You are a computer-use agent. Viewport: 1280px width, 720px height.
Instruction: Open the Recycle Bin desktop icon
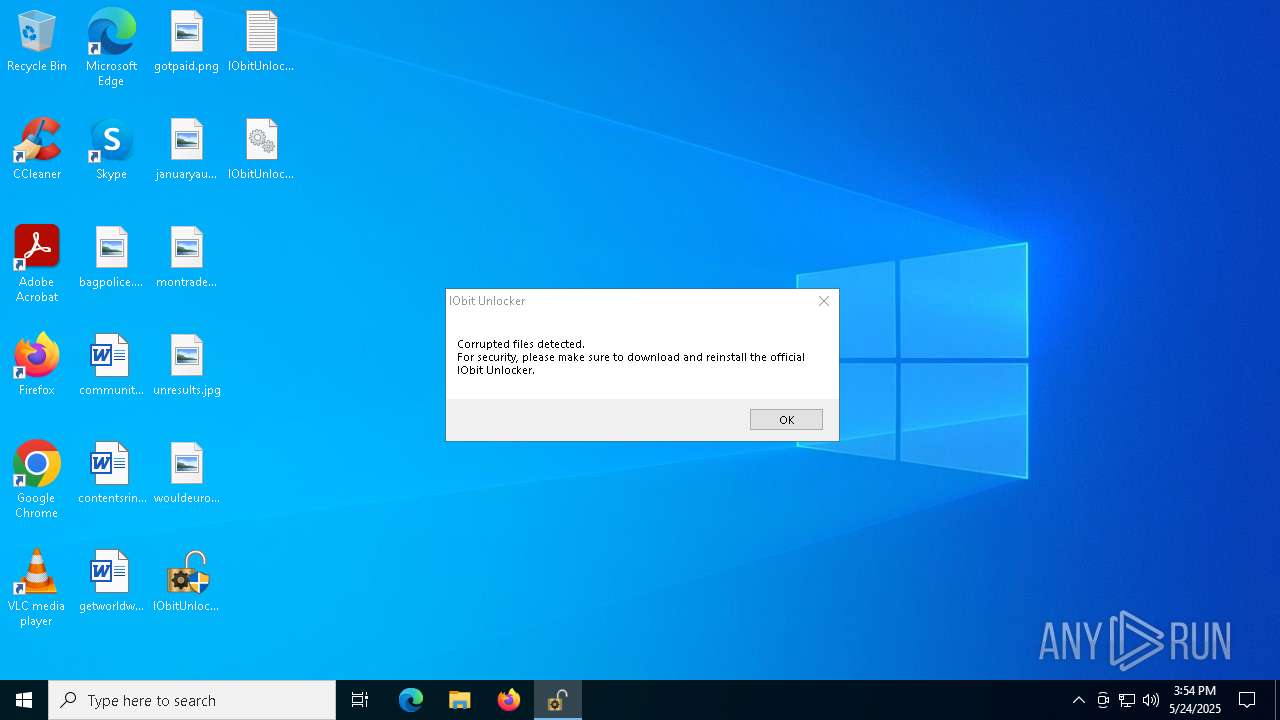37,42
